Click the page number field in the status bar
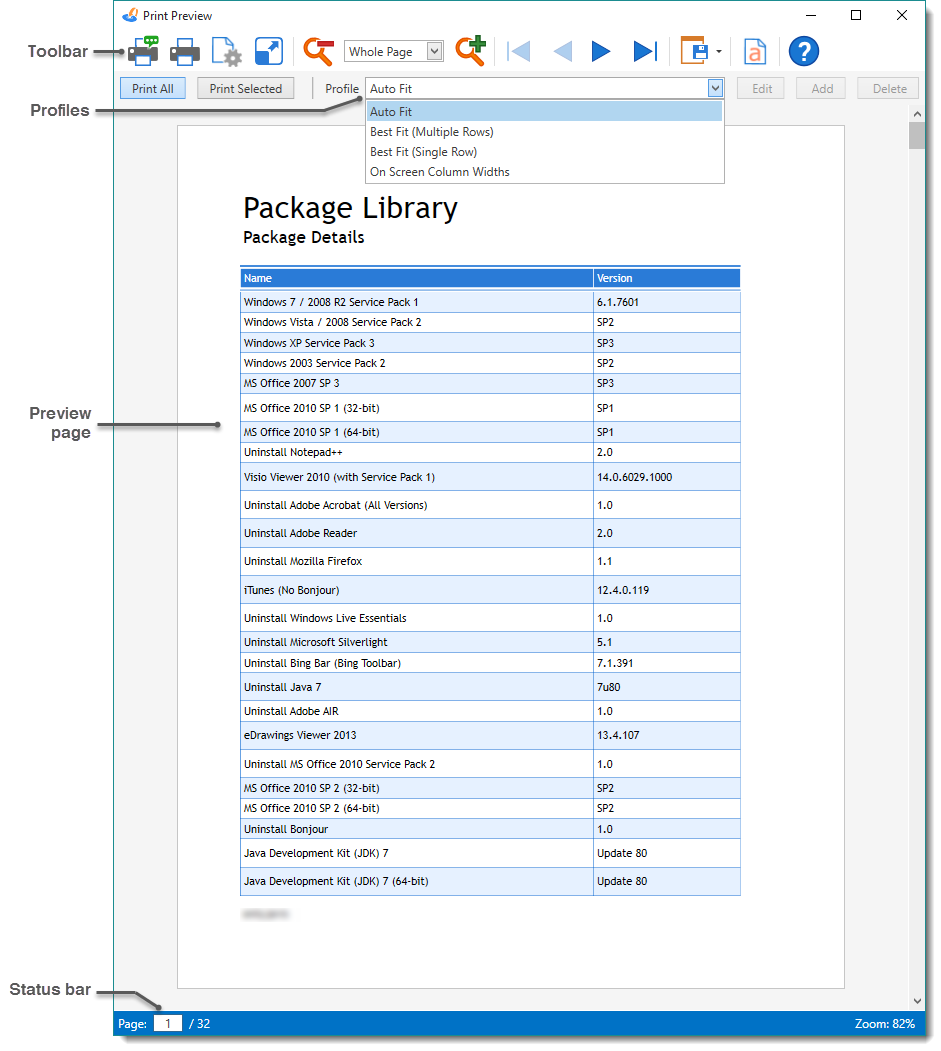941x1051 pixels. click(x=168, y=1024)
